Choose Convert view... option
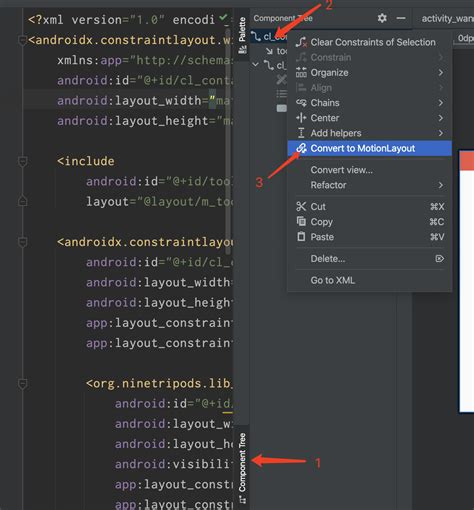The height and width of the screenshot is (510, 474). (x=369, y=170)
